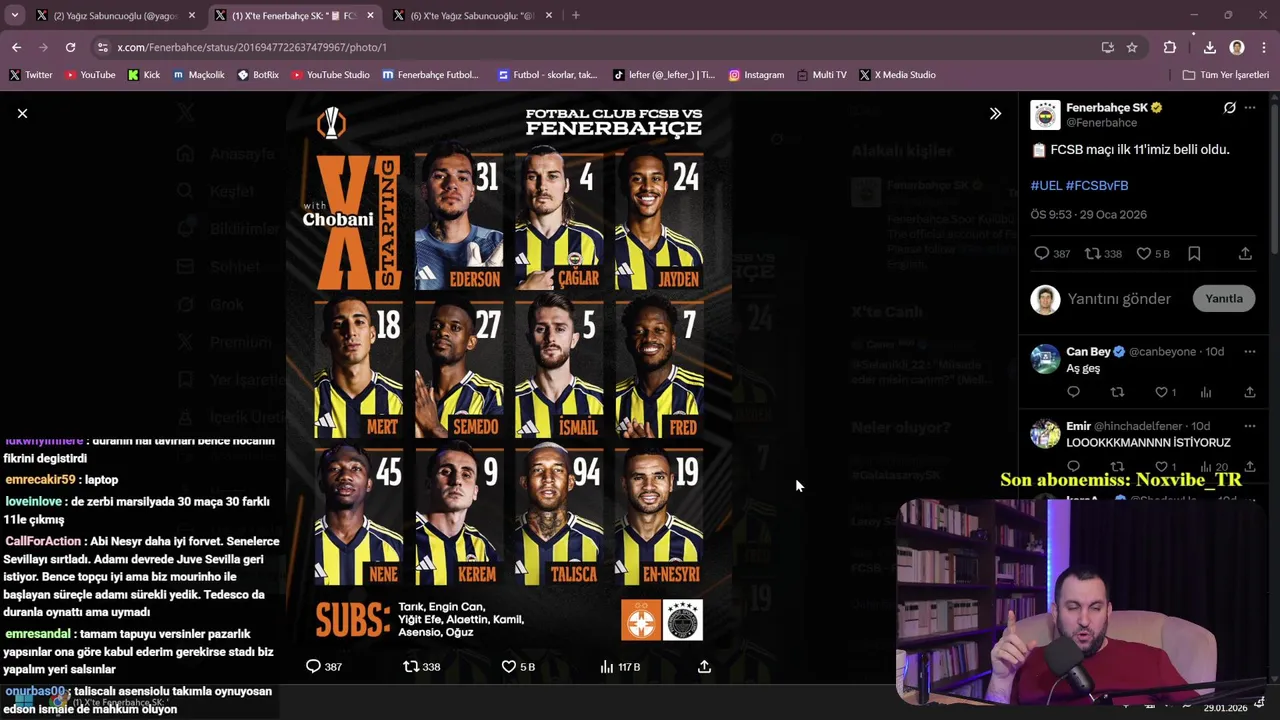Open the Twitter bookmark
1280x720 pixels.
(x=31, y=75)
